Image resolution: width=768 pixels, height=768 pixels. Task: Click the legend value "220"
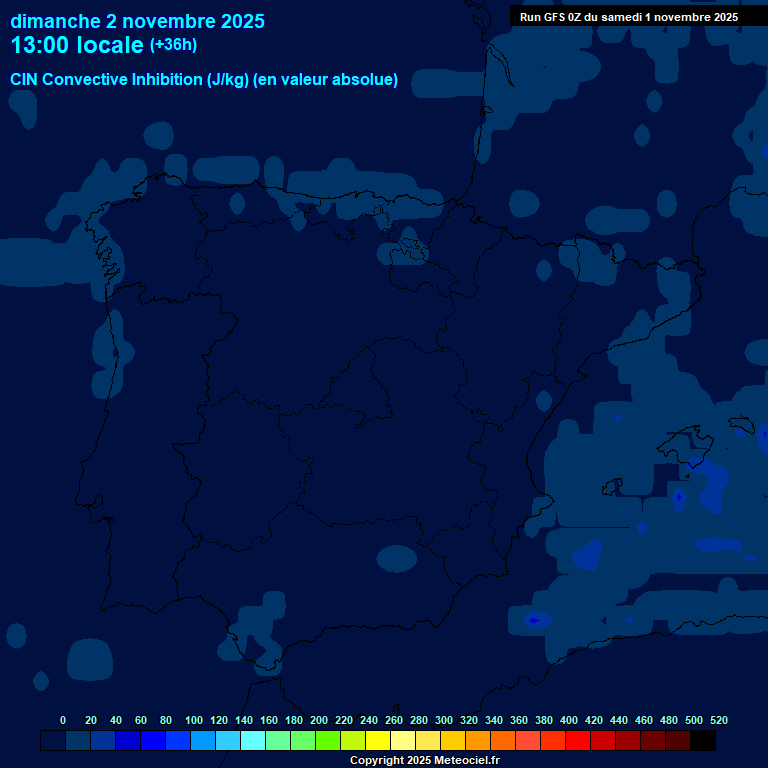pos(344,720)
